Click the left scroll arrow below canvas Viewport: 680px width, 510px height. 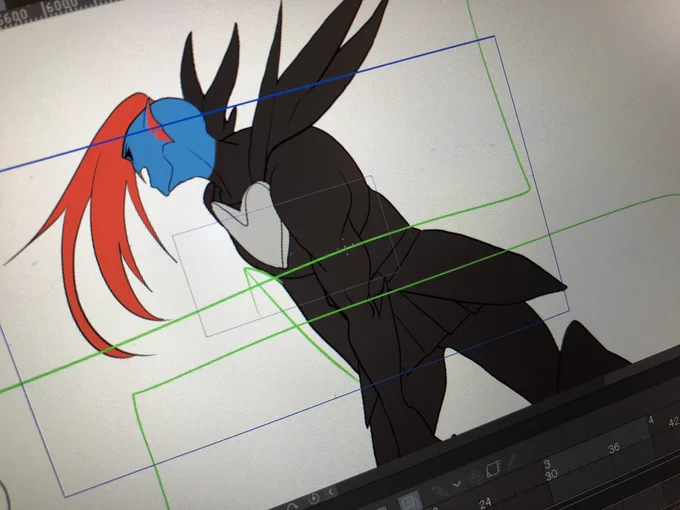tap(331, 492)
